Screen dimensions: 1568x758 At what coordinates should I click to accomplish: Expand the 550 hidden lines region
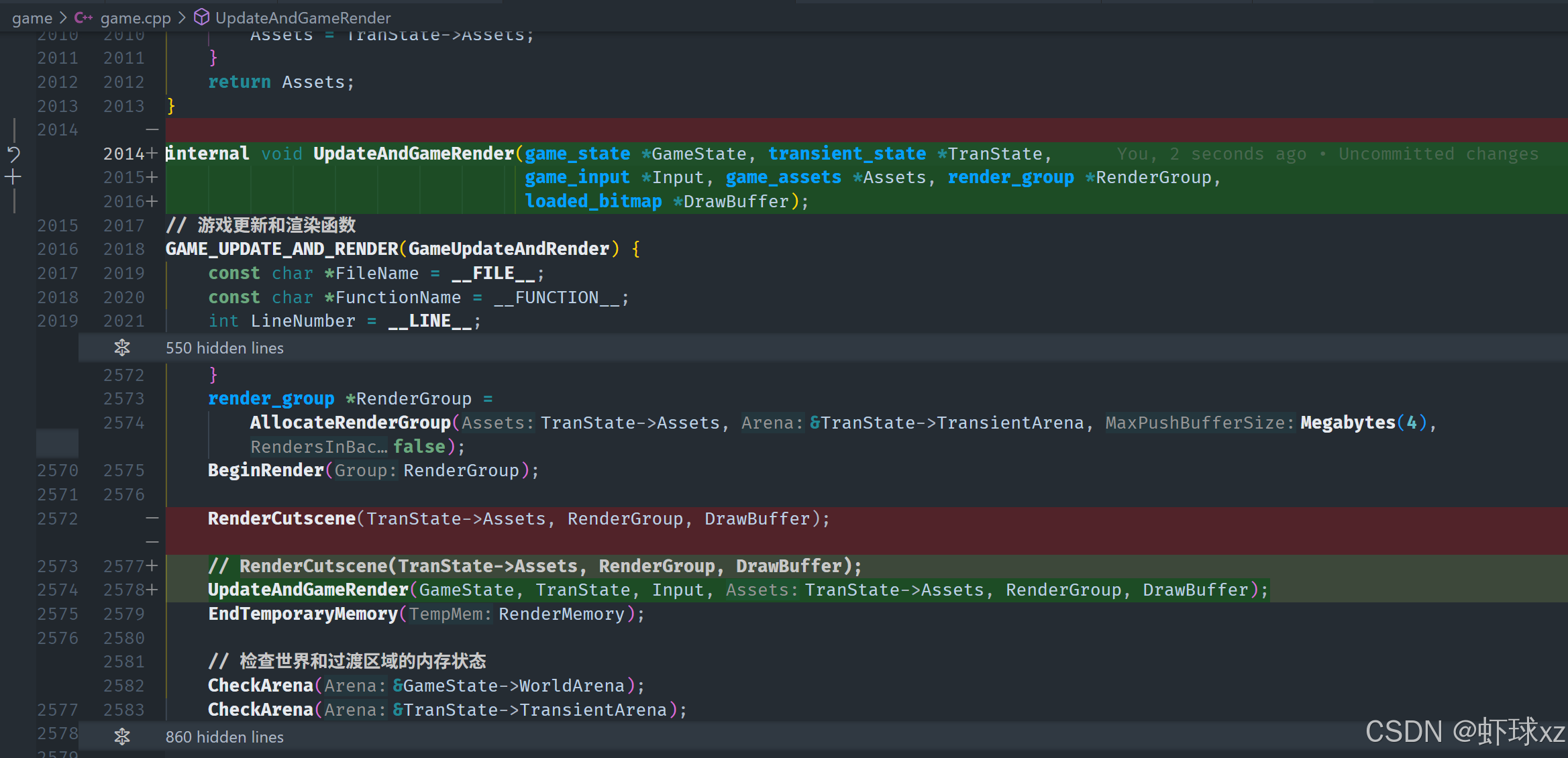[x=225, y=347]
